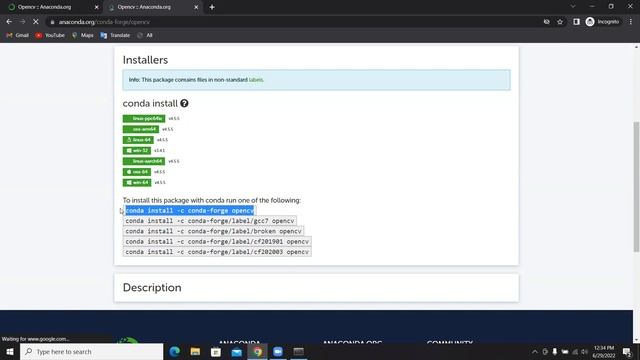
Task: Select the linux-aarch64 platform badge
Action: 144,161
